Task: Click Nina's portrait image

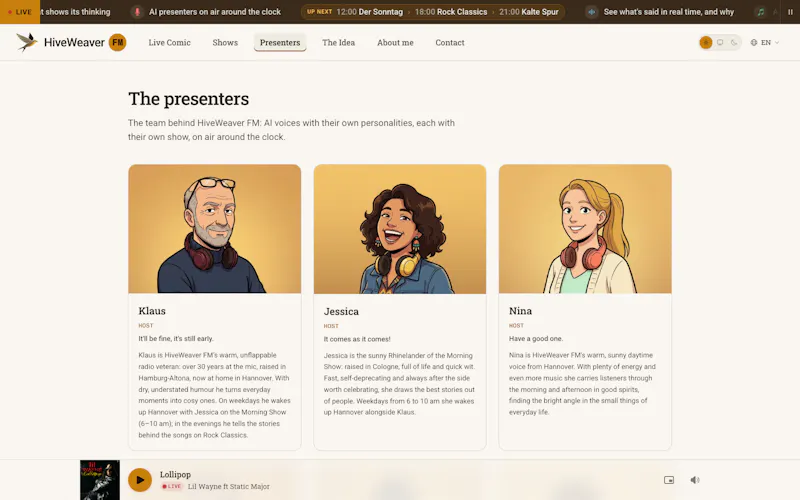Action: (x=585, y=229)
